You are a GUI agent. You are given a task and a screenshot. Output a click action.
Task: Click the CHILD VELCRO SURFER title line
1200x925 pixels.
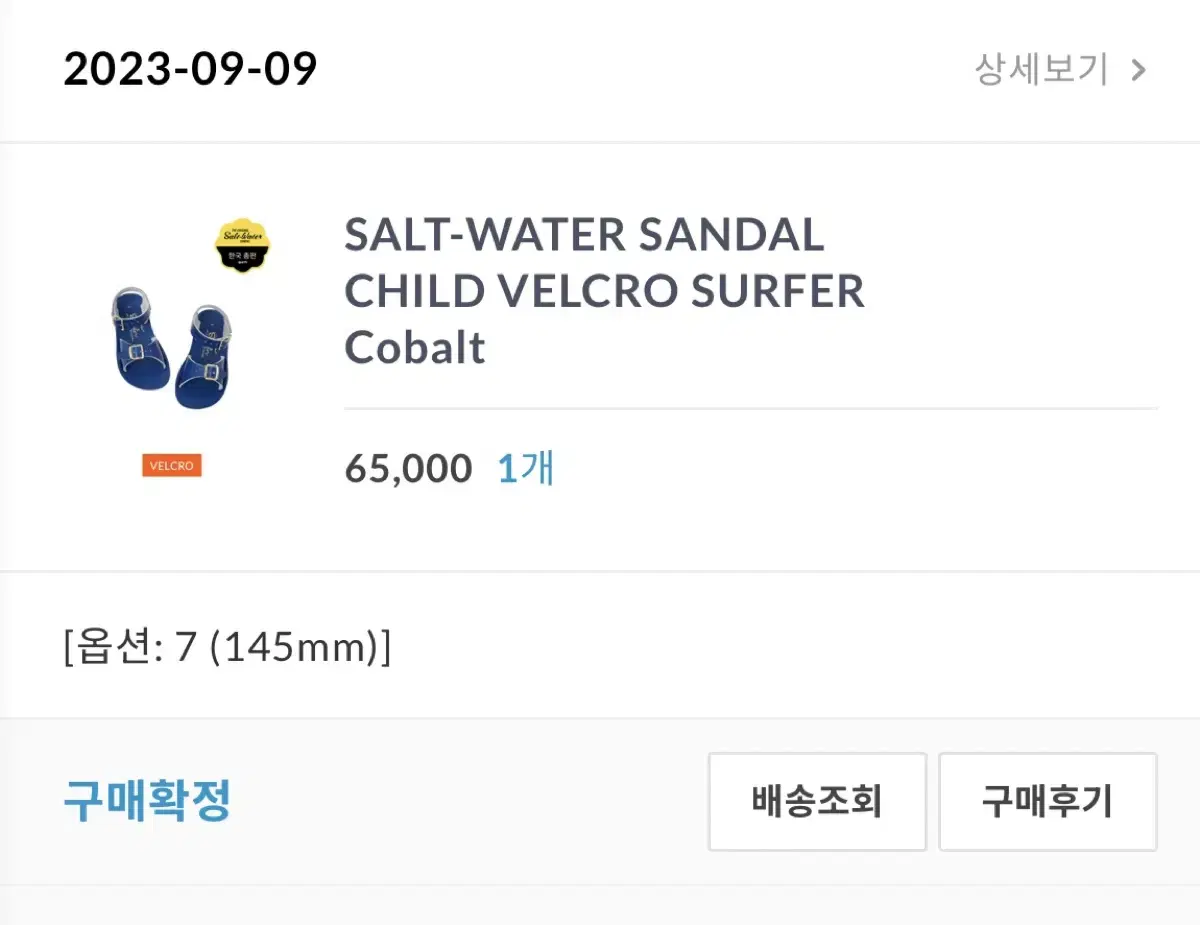[604, 292]
